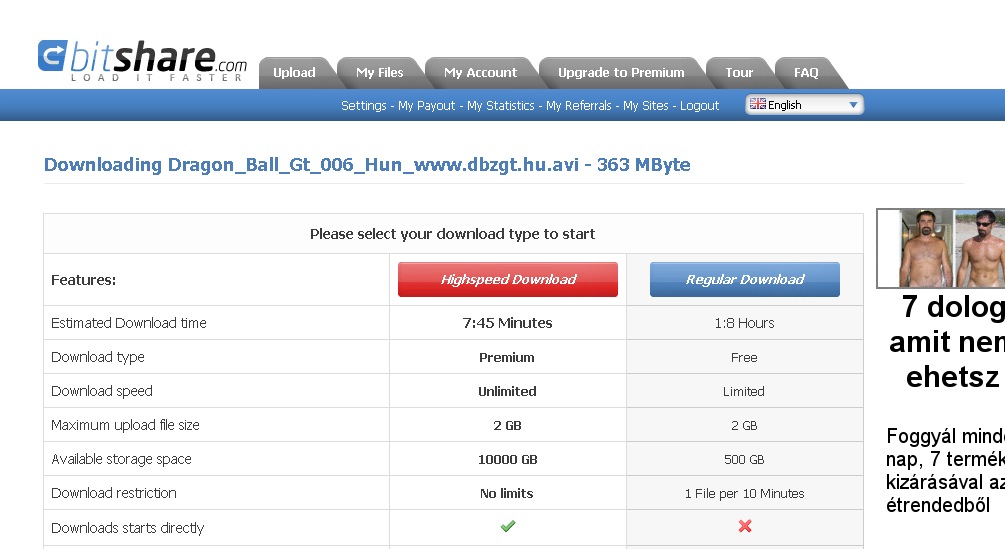The image size is (1005, 549).
Task: Click the bold '2 GB' premium value
Action: click(508, 425)
